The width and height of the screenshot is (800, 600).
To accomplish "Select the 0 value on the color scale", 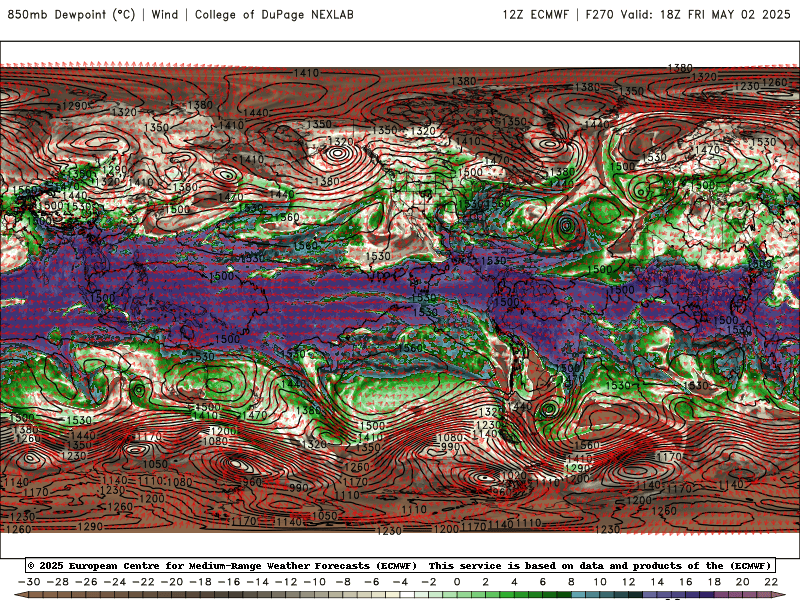I will click(457, 582).
